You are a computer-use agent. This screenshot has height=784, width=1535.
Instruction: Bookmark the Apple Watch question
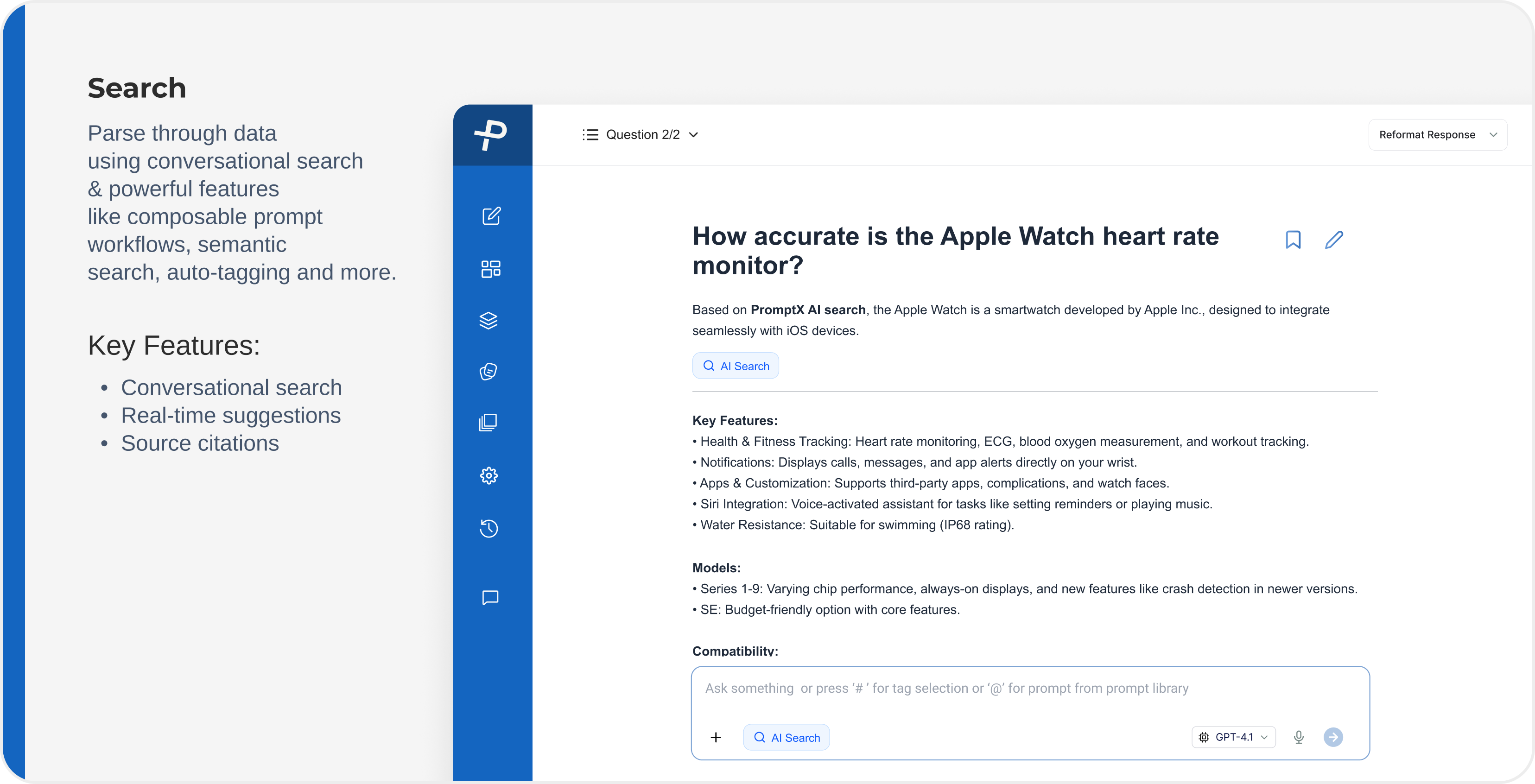pyautogui.click(x=1293, y=240)
